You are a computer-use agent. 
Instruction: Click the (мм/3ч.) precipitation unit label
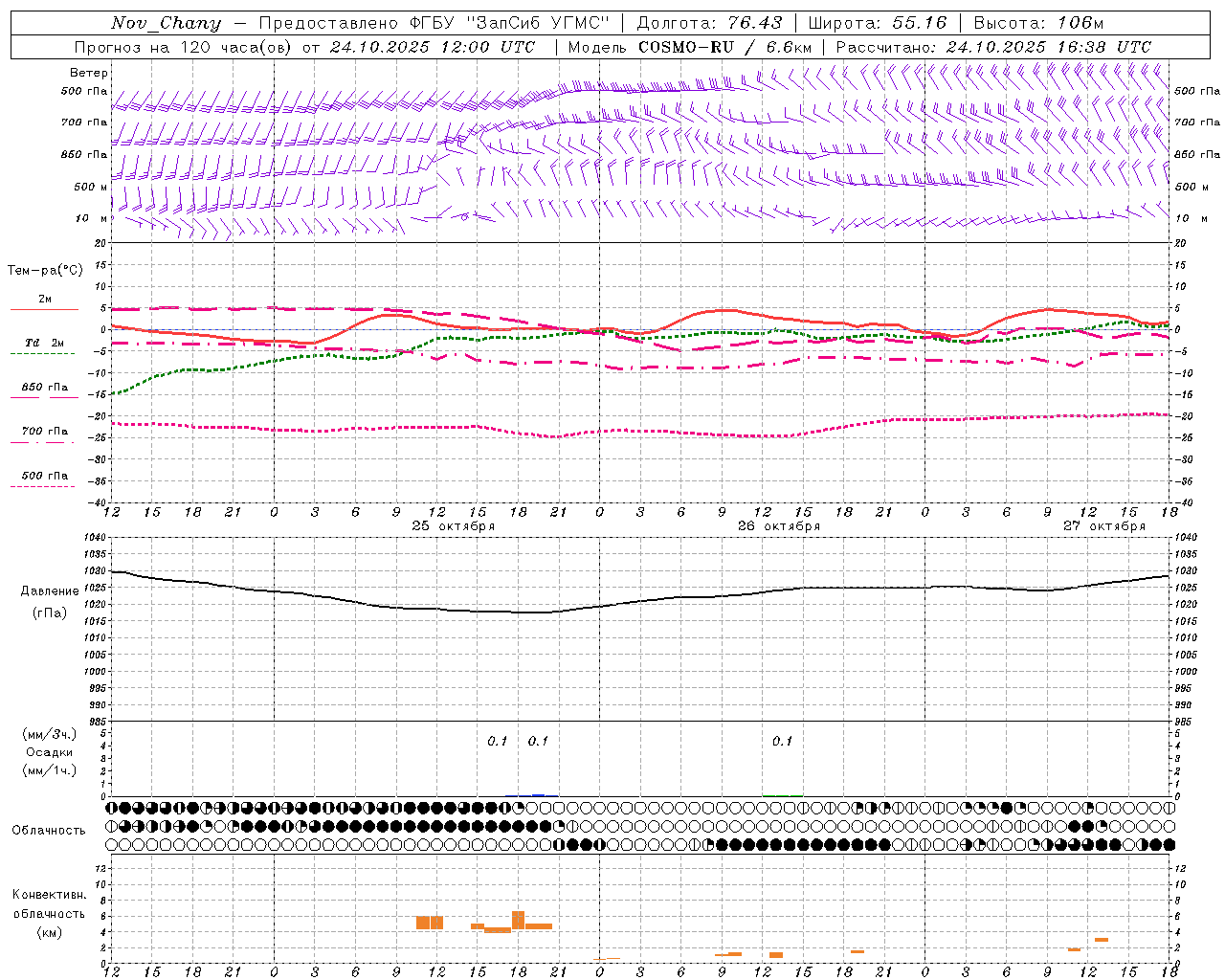49,734
